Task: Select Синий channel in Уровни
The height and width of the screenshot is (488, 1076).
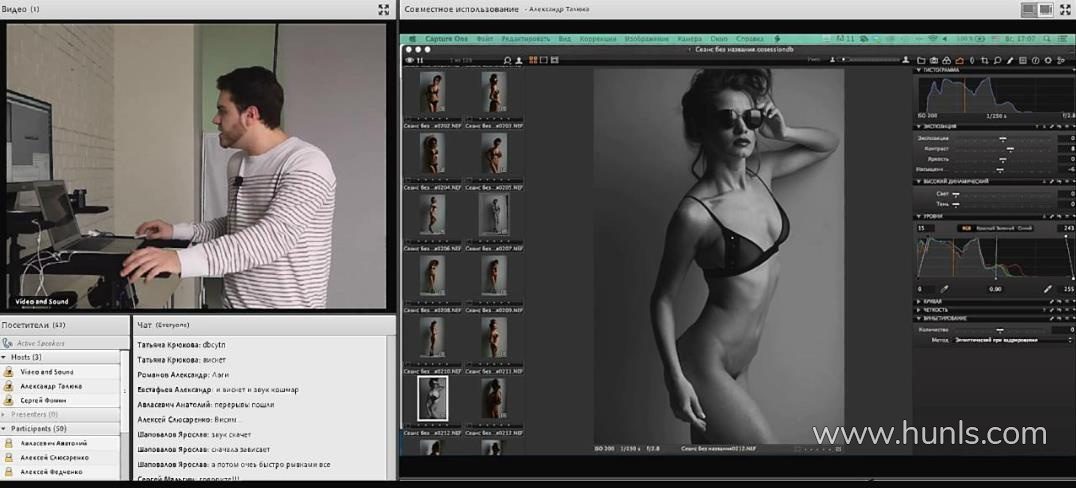Action: coord(1025,228)
